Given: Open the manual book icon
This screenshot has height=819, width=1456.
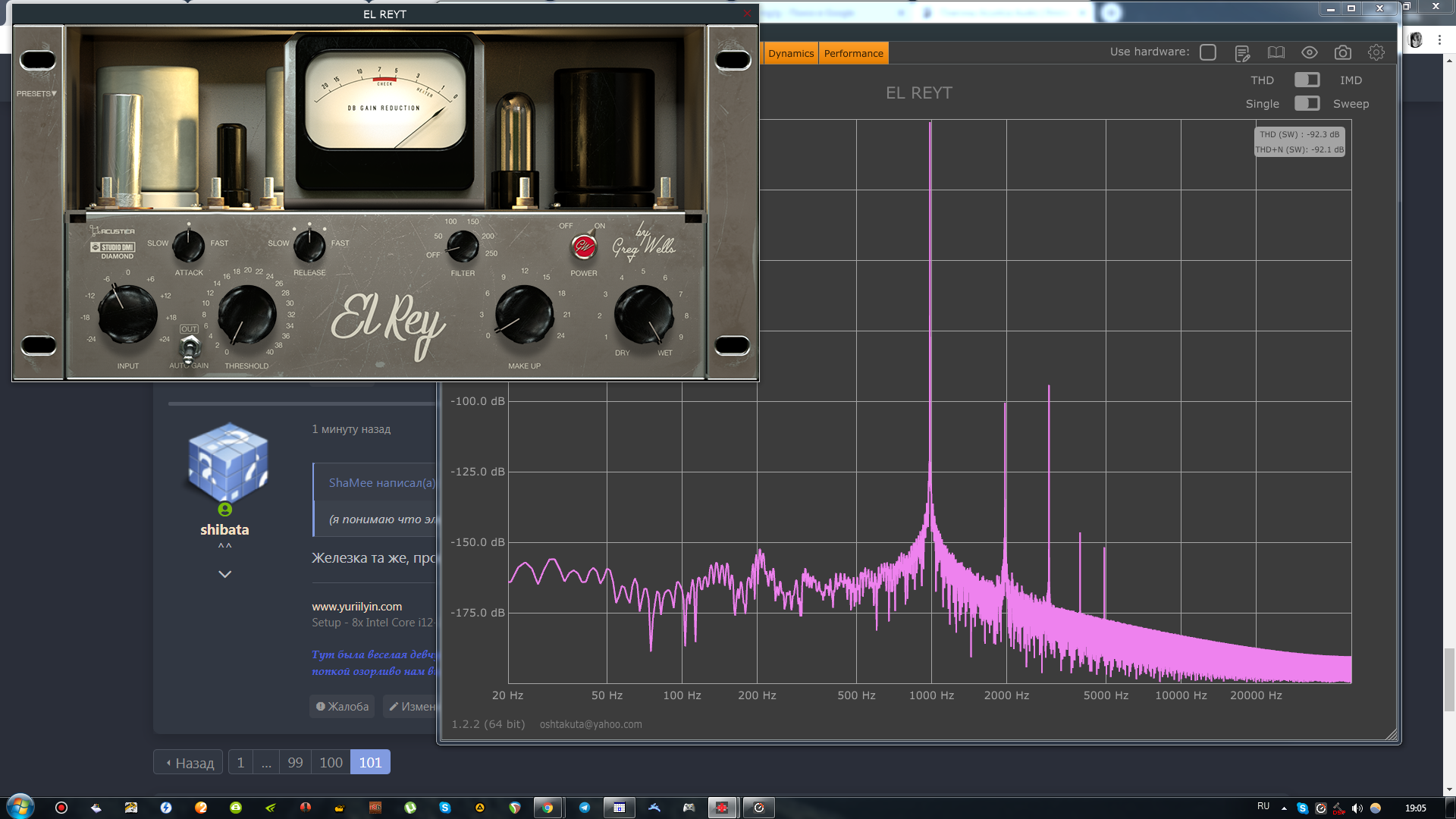Looking at the screenshot, I should click(1276, 52).
